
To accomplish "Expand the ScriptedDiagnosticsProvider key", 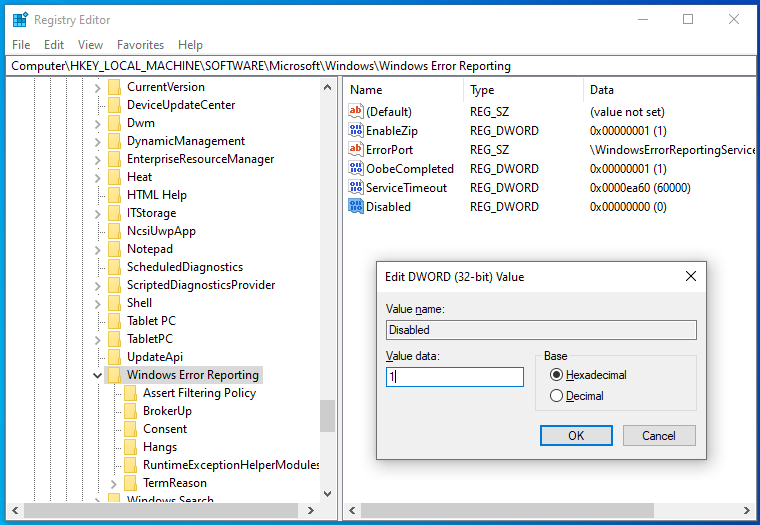I will point(97,286).
